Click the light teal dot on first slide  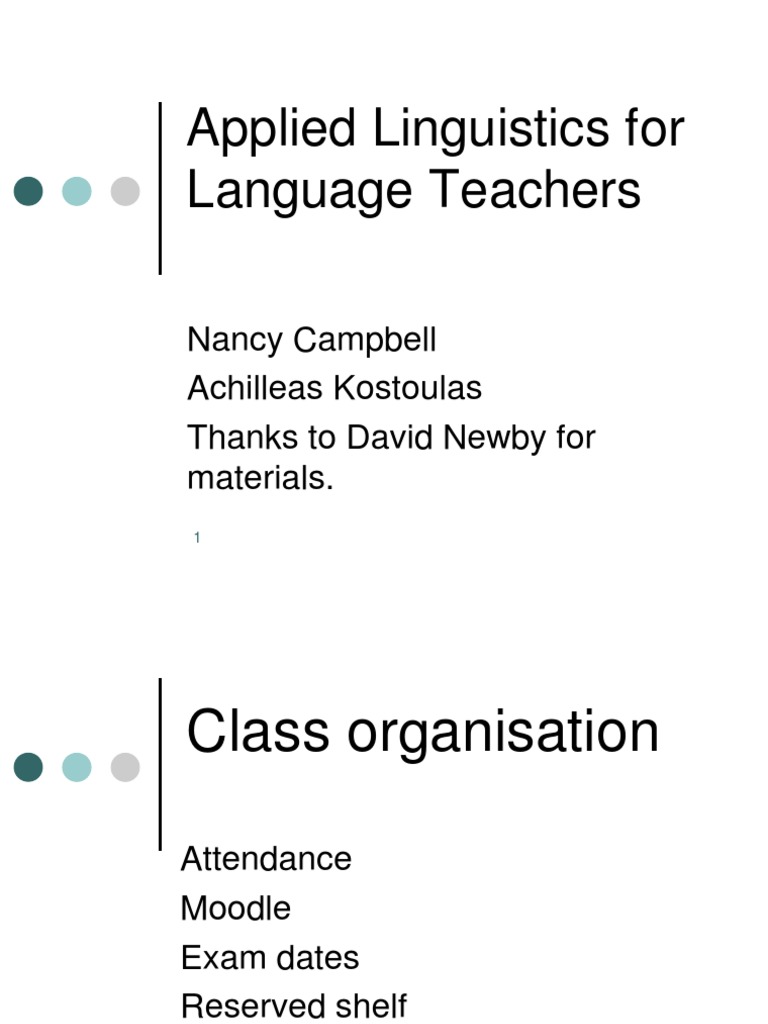click(x=76, y=191)
